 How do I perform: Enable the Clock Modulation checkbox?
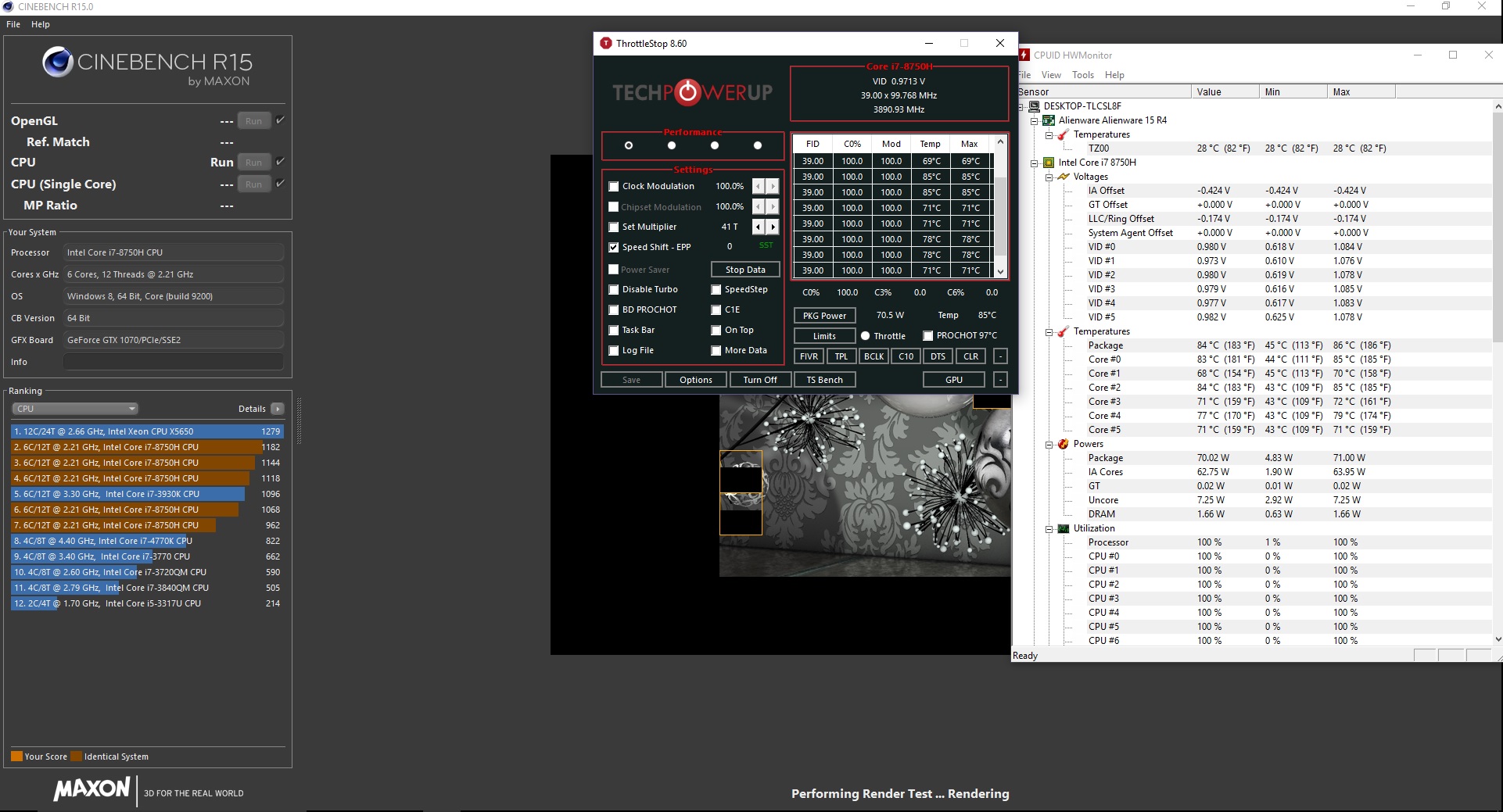click(614, 187)
